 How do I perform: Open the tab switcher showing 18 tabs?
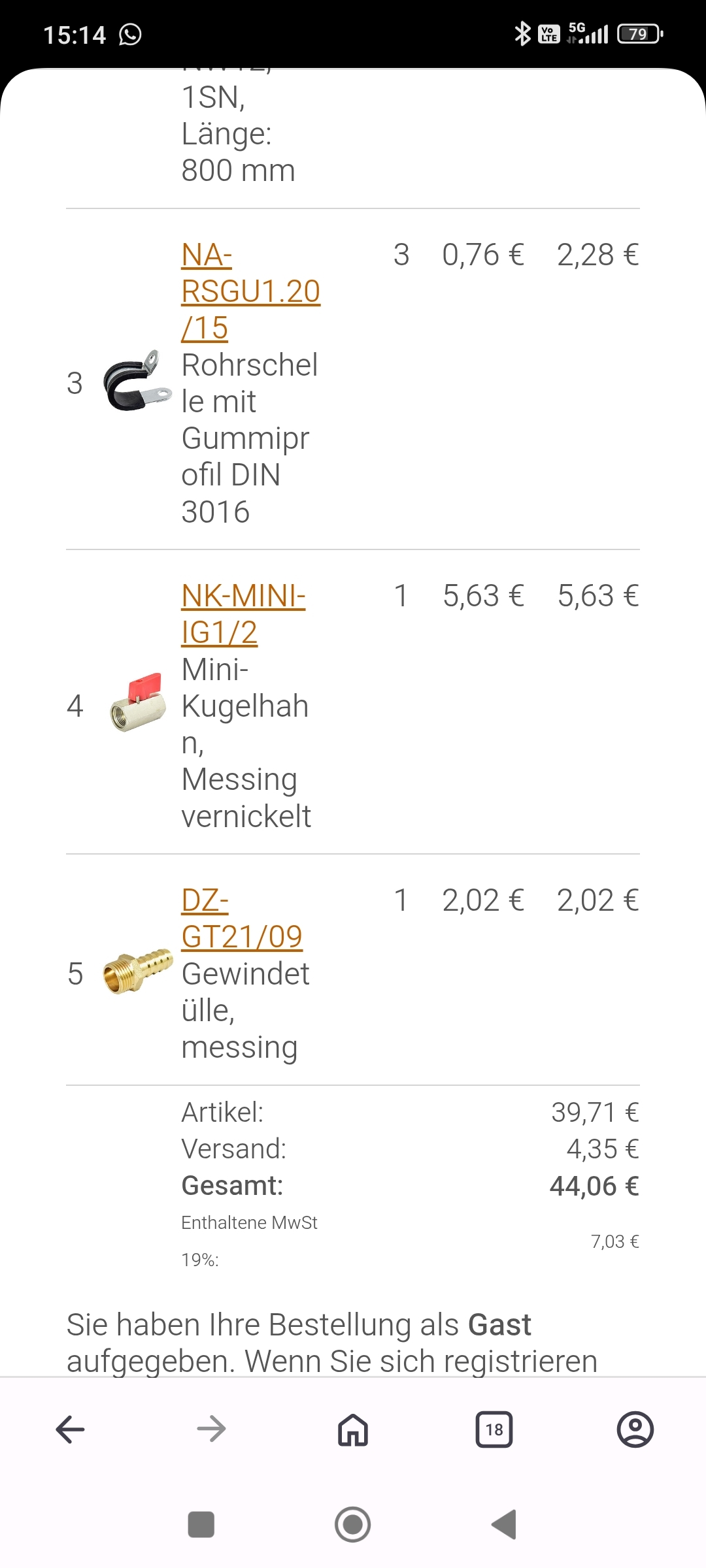pyautogui.click(x=494, y=1429)
